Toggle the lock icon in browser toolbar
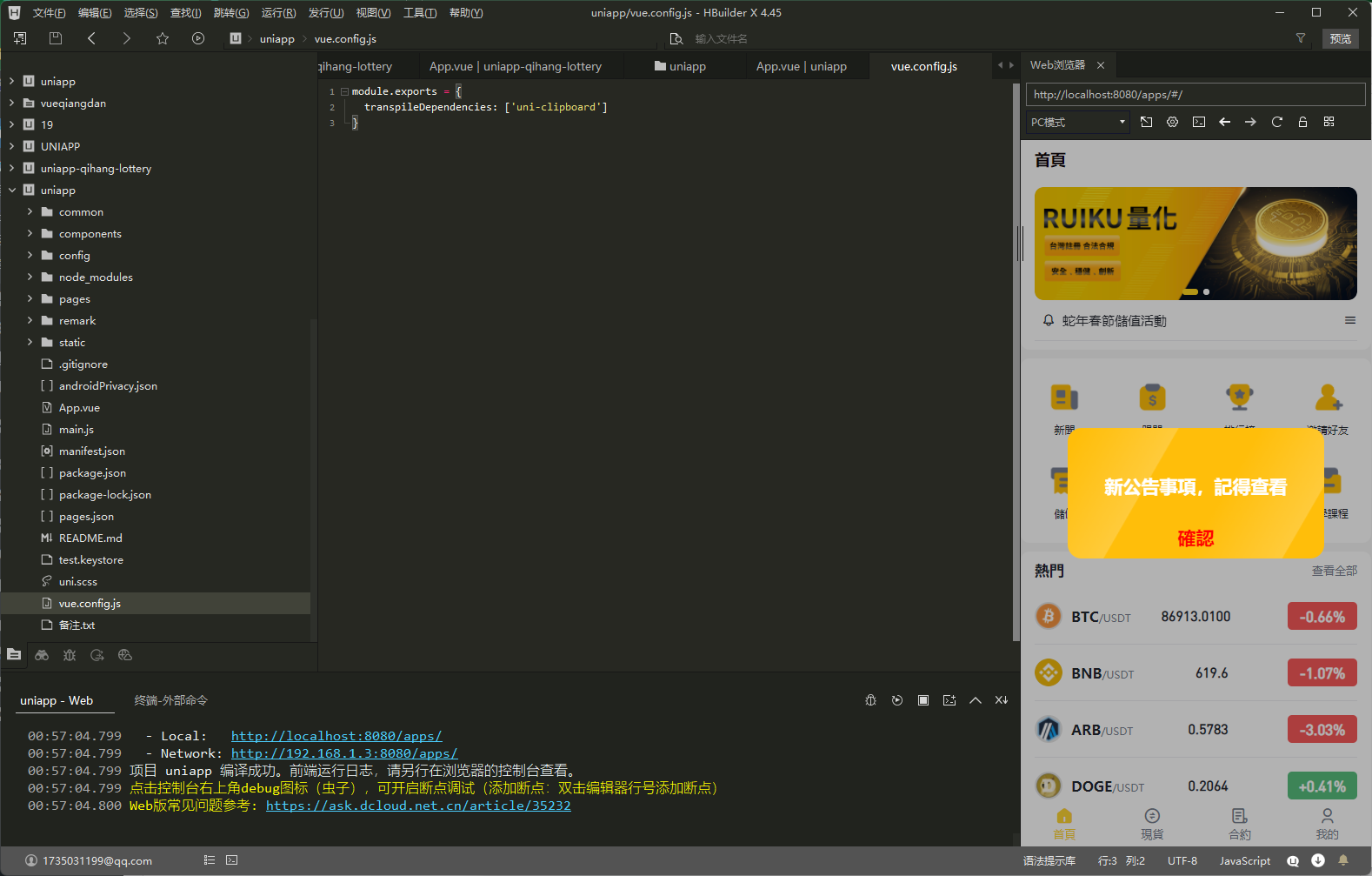1372x876 pixels. click(x=1302, y=122)
